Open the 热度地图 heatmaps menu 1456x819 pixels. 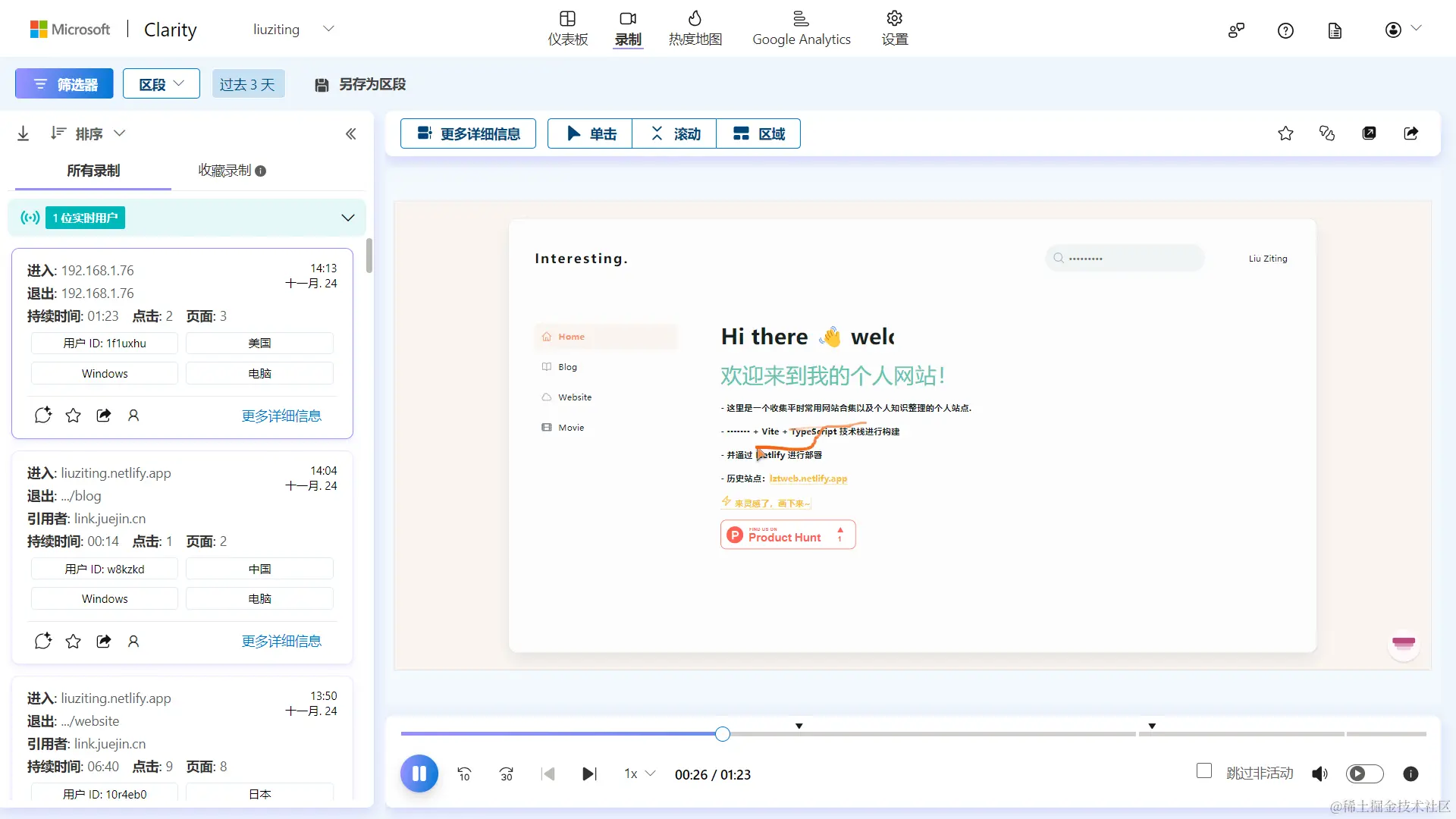coord(695,28)
